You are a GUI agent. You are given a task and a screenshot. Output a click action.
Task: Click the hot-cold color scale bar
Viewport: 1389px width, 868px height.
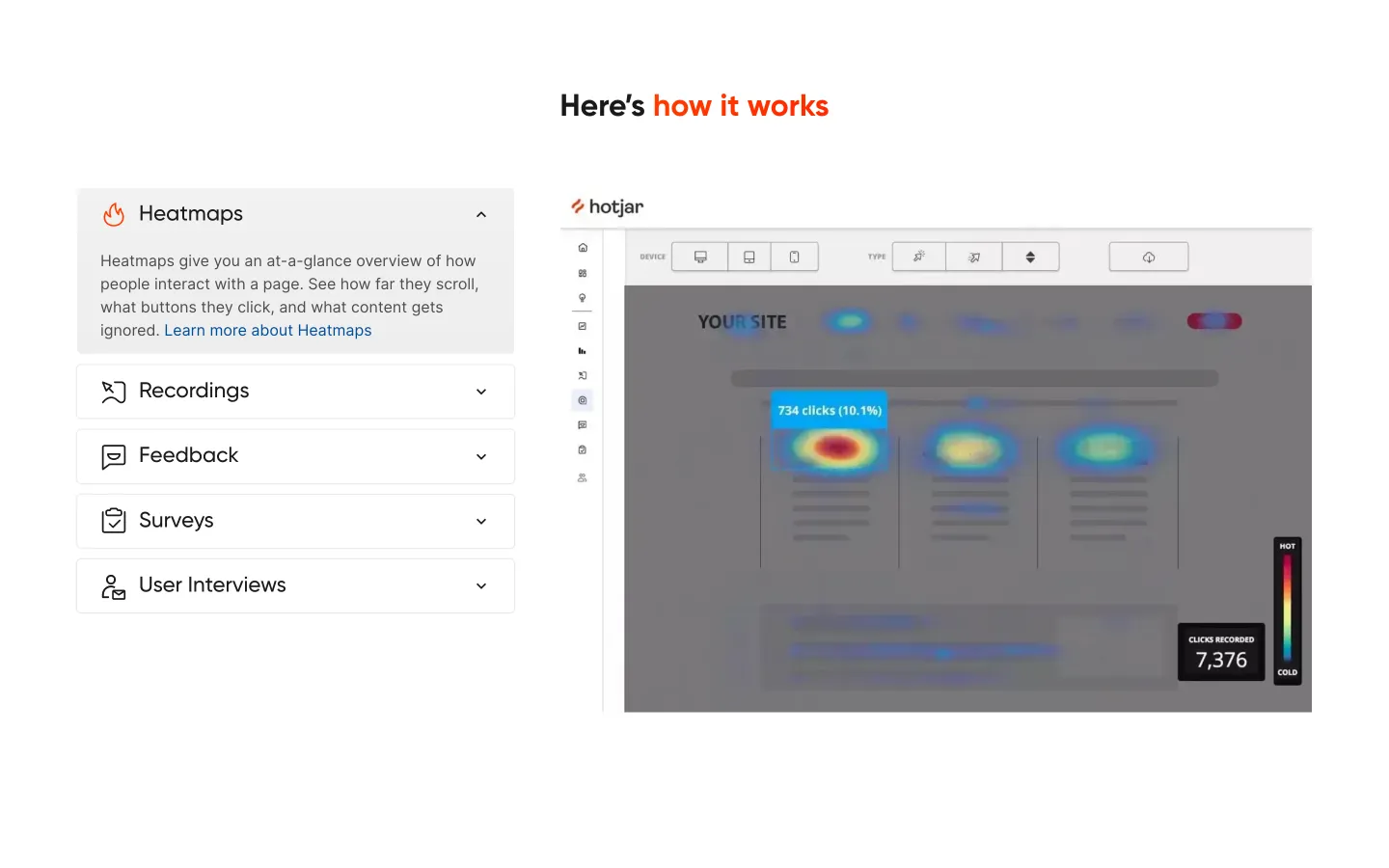click(x=1288, y=610)
